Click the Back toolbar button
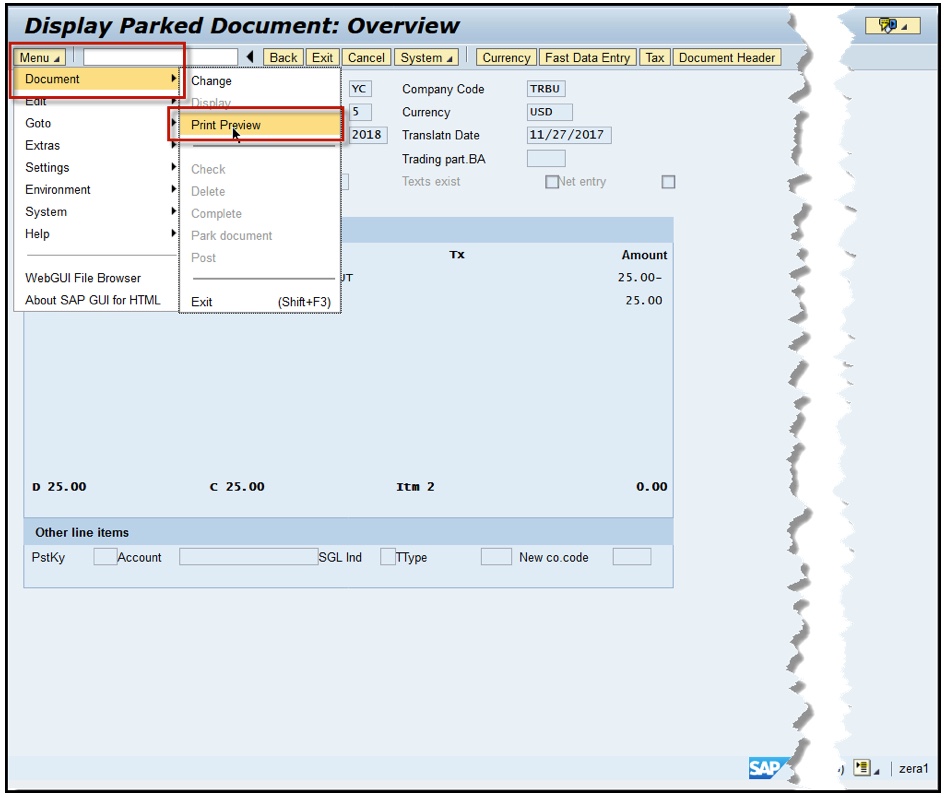 [x=282, y=57]
